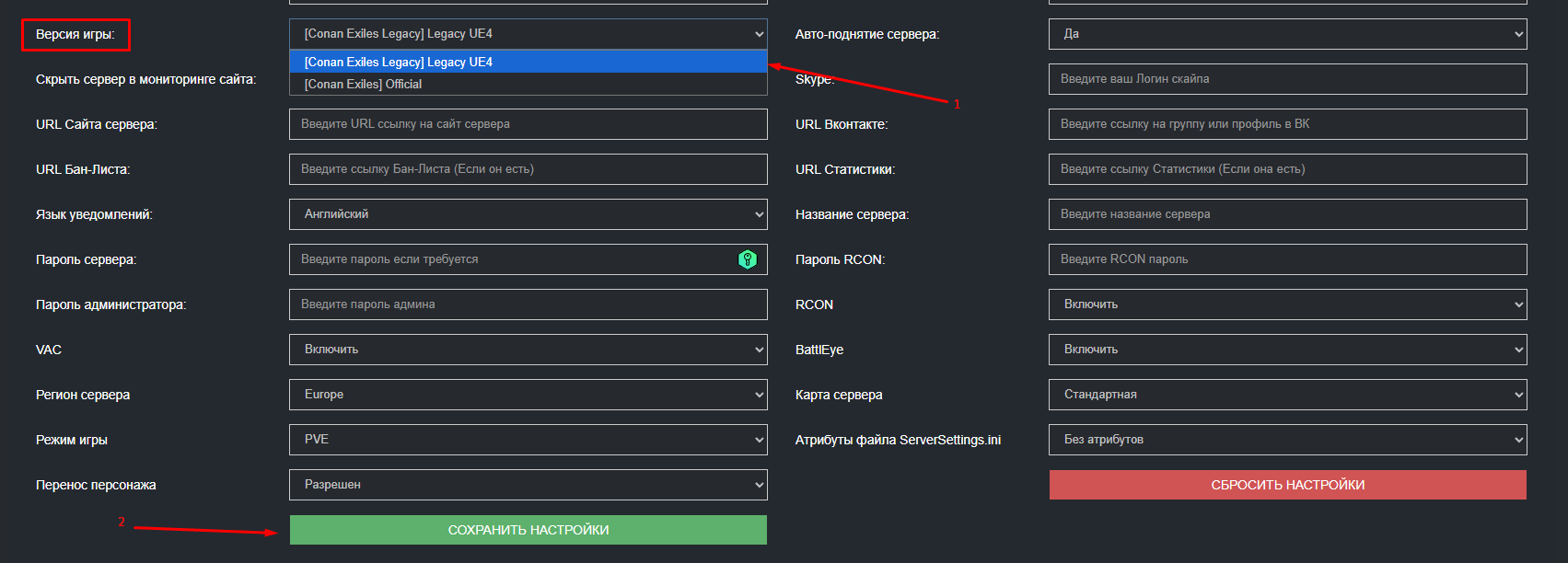Open the ServerSettings.ini attributes dropdown

click(x=1288, y=440)
